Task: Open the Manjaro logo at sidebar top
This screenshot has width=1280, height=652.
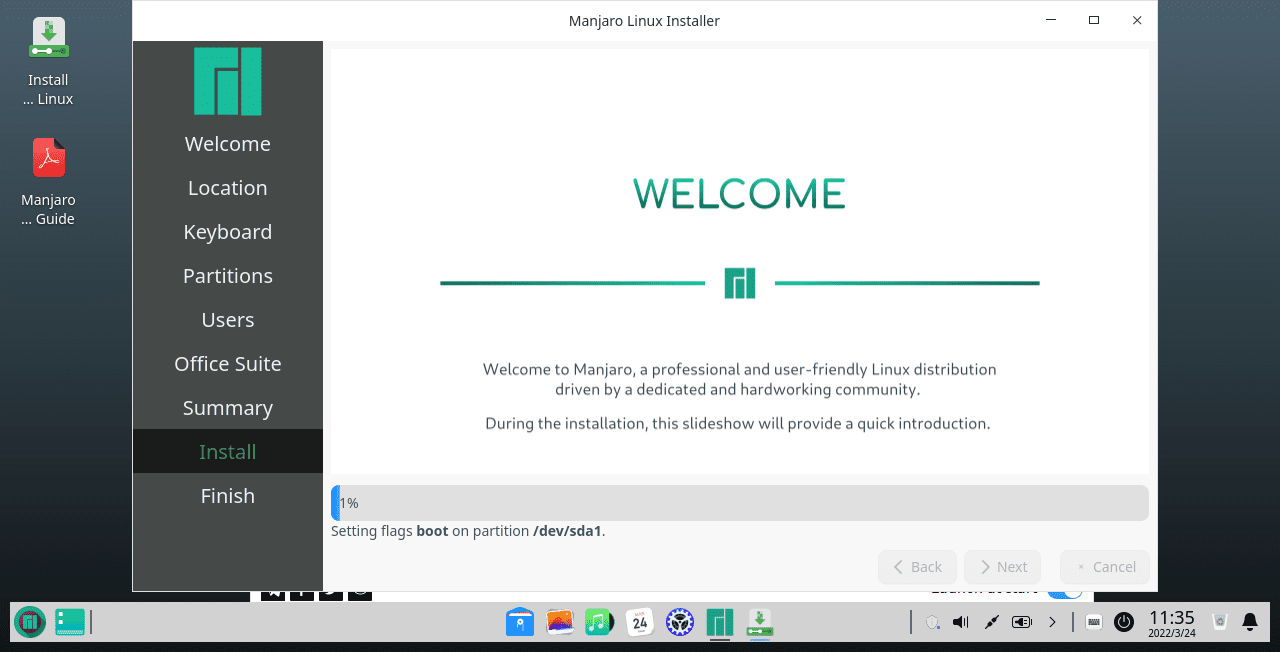Action: click(x=227, y=81)
